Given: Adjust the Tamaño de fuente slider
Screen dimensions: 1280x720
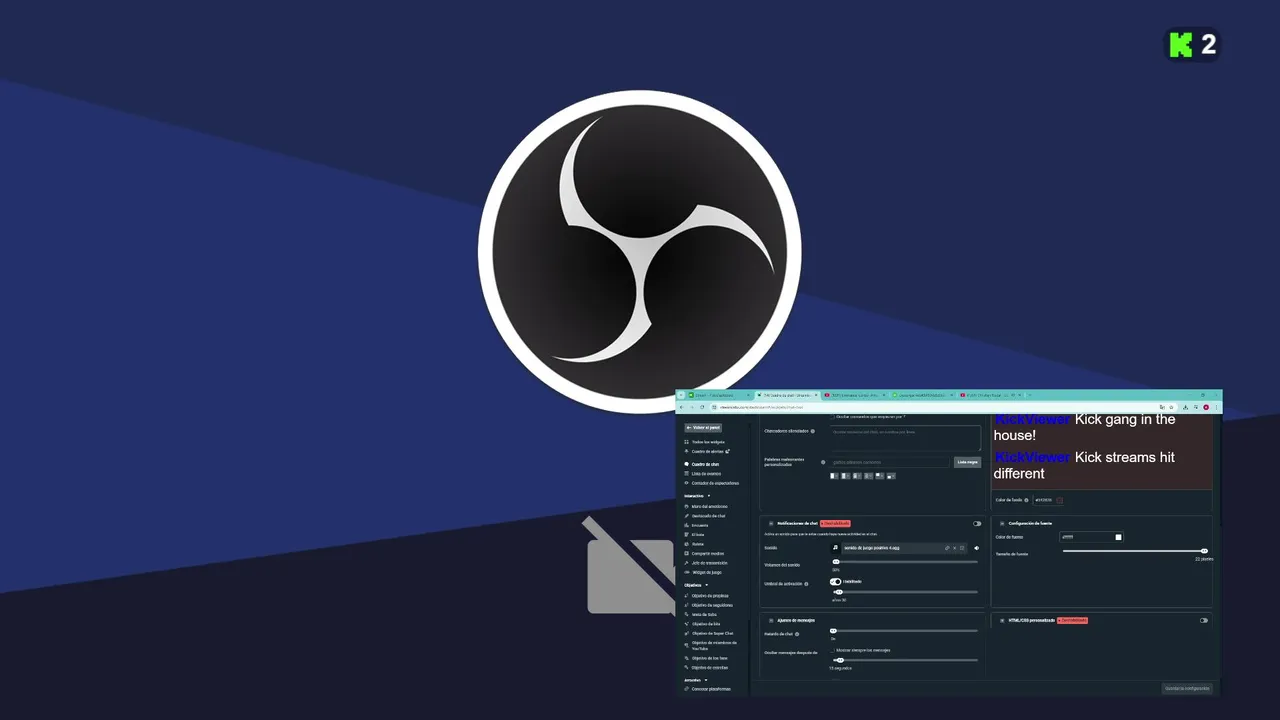Looking at the screenshot, I should 1135,551.
